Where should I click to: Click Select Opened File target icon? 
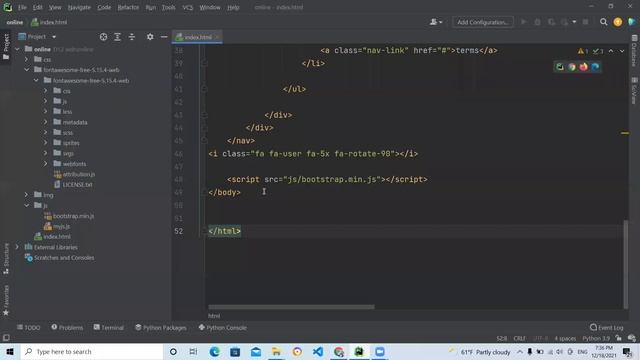point(103,37)
